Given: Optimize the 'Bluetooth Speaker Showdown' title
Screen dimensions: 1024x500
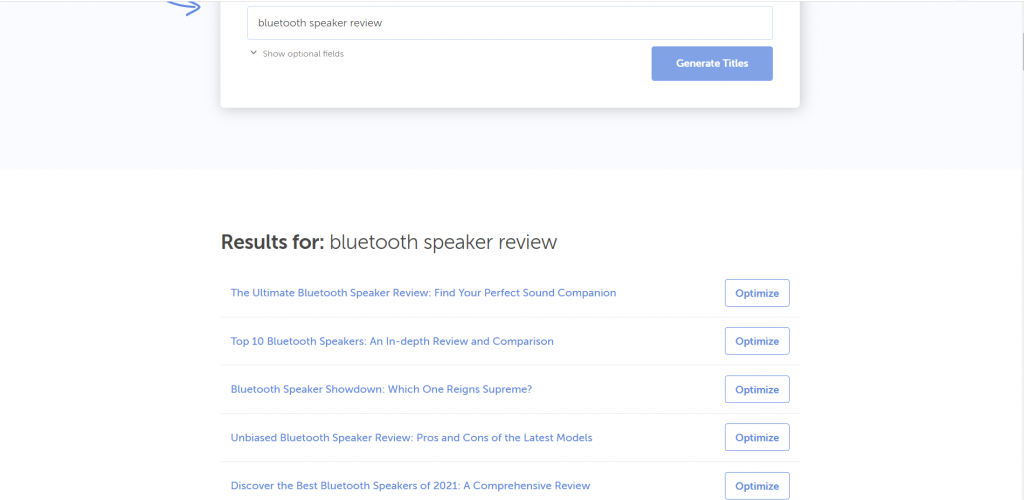Looking at the screenshot, I should coord(757,389).
